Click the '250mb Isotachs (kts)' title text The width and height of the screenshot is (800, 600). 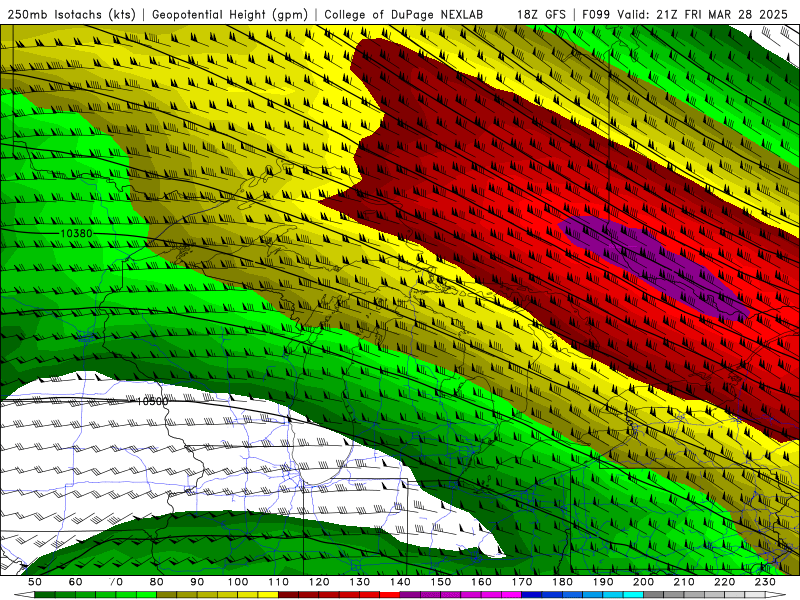click(x=72, y=14)
